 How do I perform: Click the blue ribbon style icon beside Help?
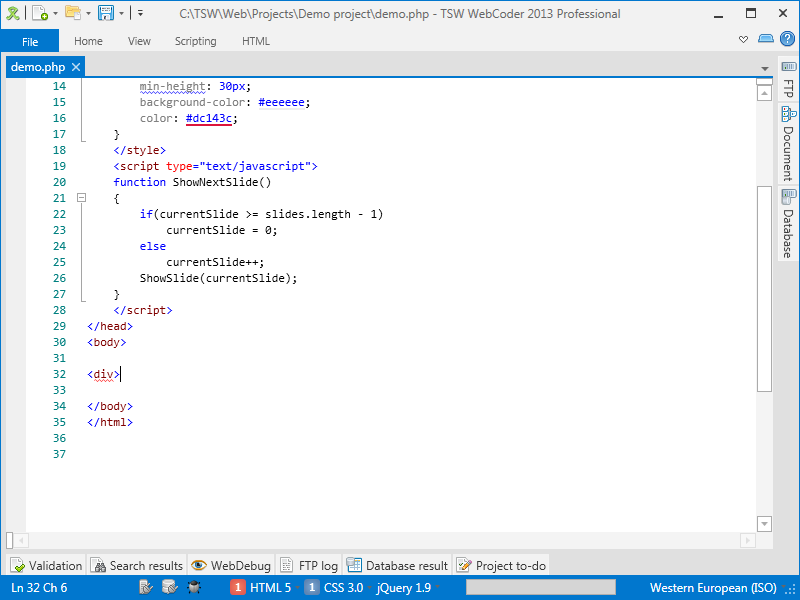(765, 40)
